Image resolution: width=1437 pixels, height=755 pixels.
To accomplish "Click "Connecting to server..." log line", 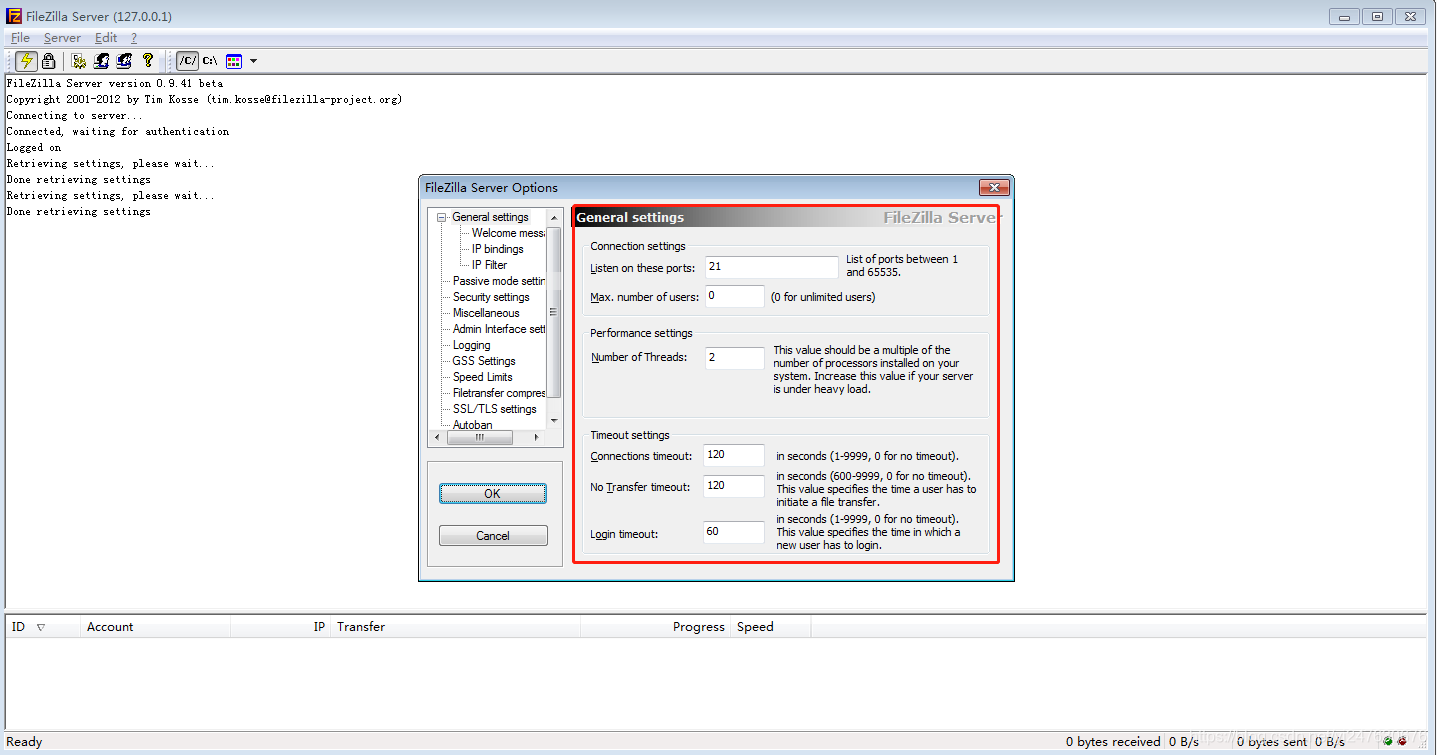I will pos(74,116).
